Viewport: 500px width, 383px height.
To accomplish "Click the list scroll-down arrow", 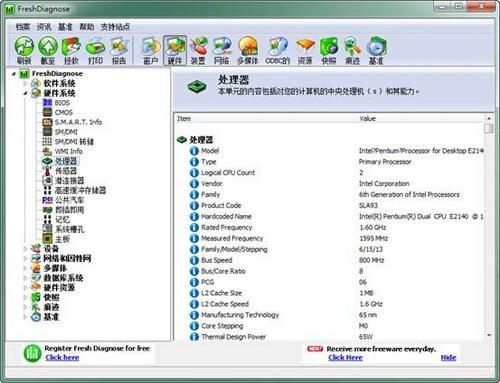I will 489,335.
